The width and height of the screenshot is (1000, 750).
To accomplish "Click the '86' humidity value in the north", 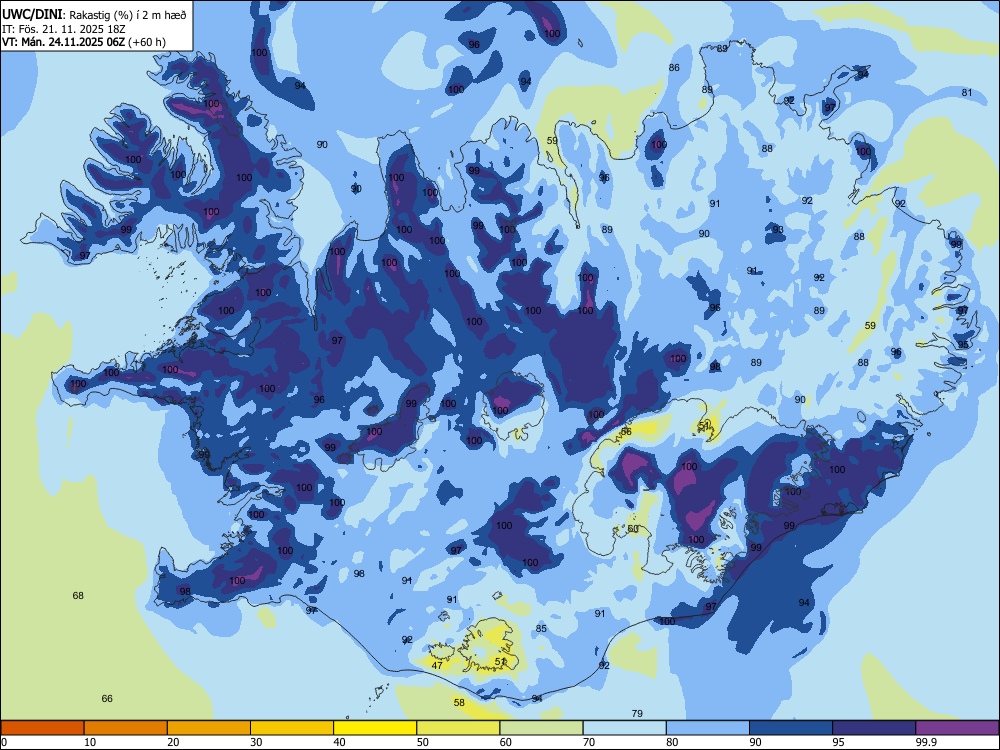I will pyautogui.click(x=674, y=68).
